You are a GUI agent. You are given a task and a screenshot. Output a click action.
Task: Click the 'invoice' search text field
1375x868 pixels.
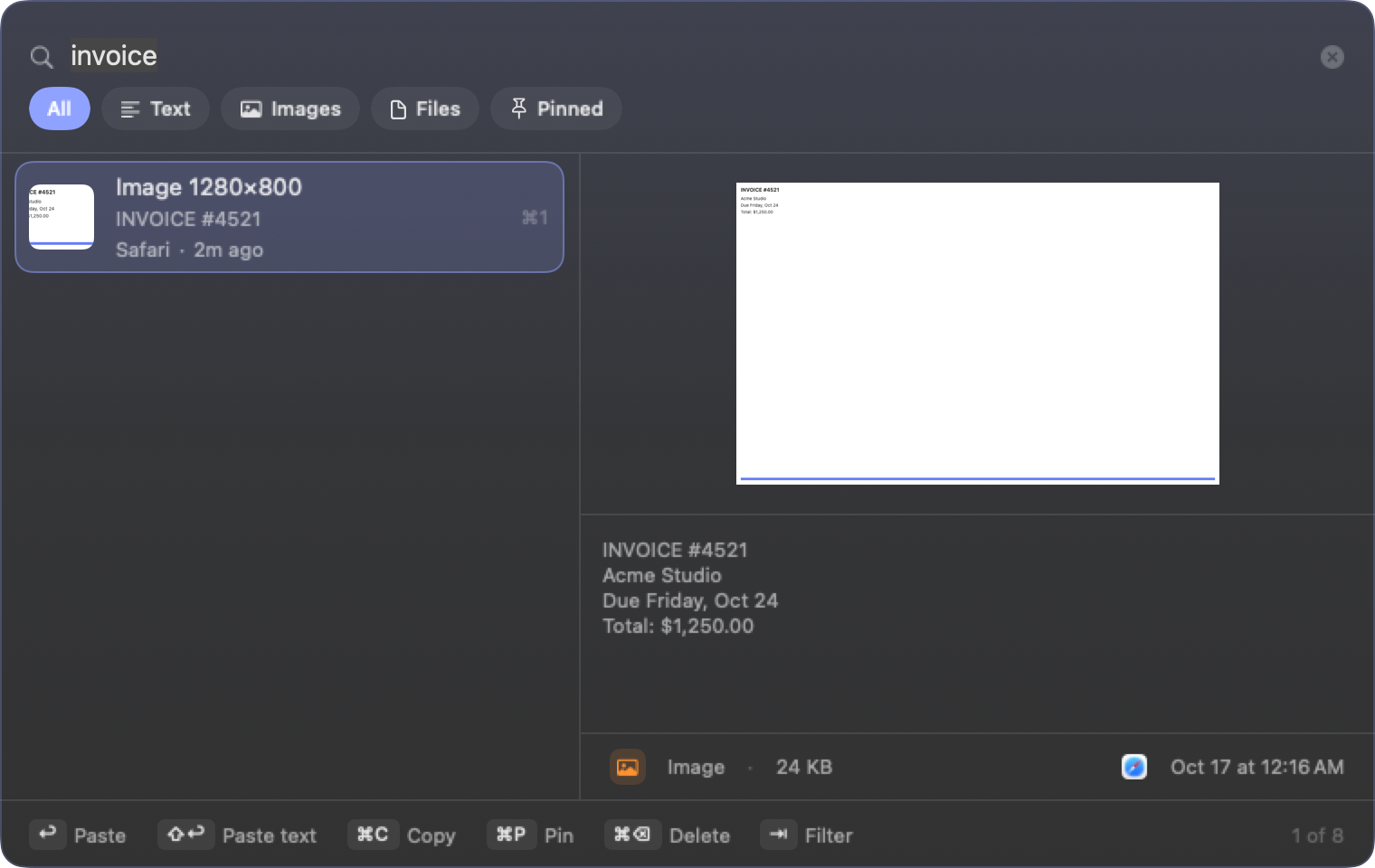click(687, 56)
